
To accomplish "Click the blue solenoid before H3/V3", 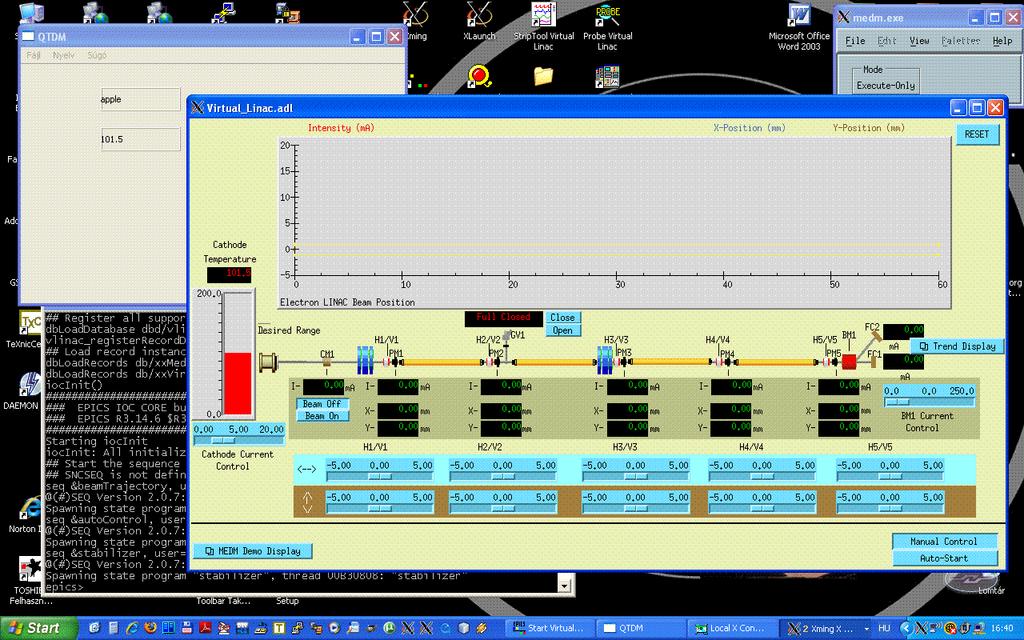I will coord(605,360).
